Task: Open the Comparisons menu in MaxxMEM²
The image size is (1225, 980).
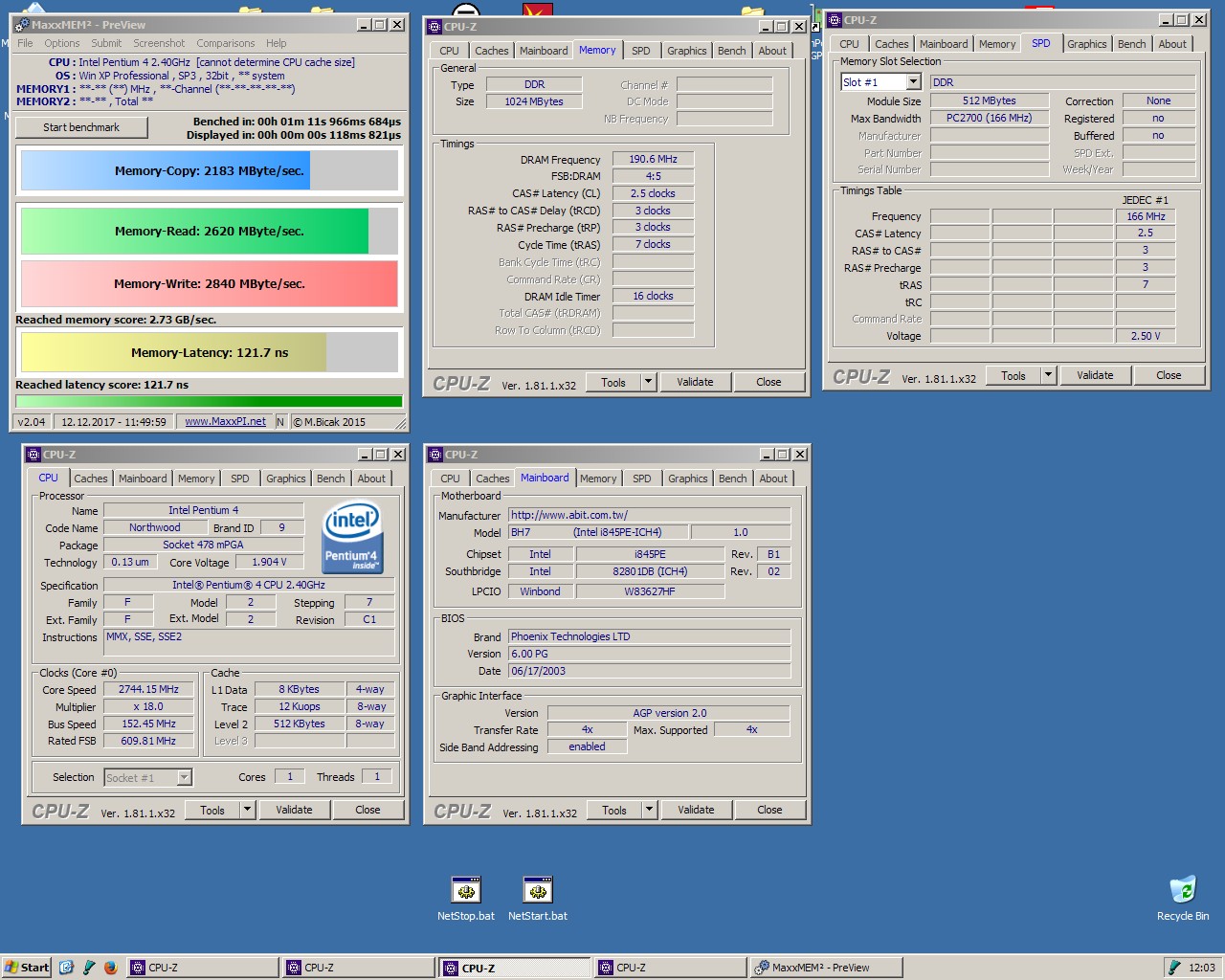Action: coord(226,43)
